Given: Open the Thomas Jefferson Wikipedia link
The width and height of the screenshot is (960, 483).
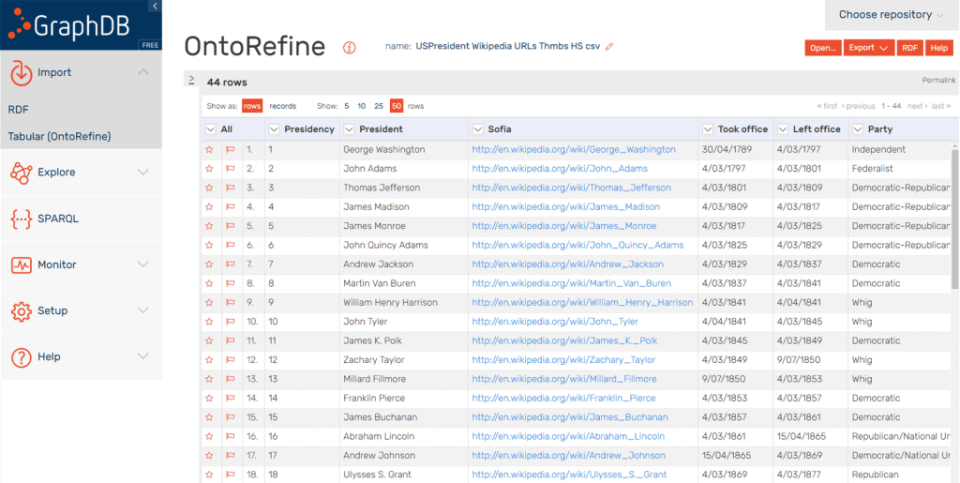Looking at the screenshot, I should (571, 188).
